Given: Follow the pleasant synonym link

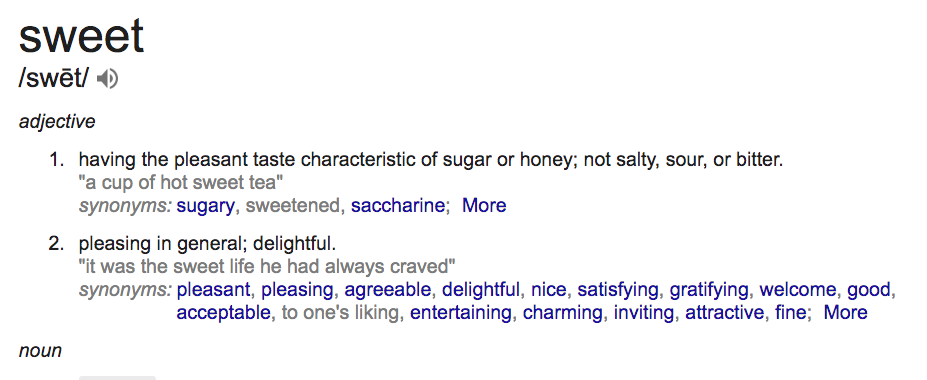Looking at the screenshot, I should pos(213,290).
